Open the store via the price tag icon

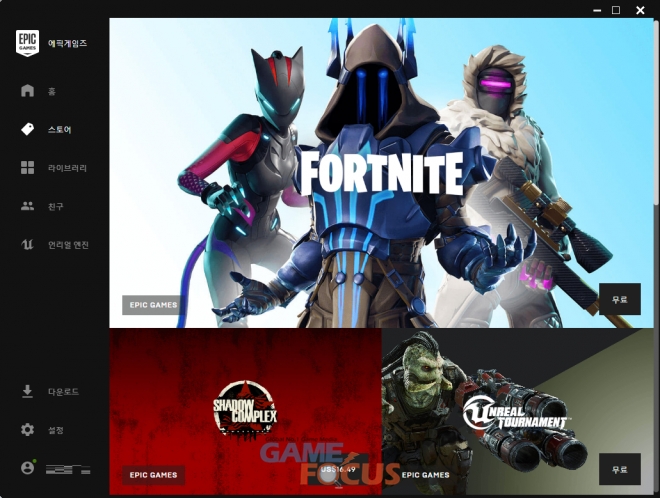[27, 129]
